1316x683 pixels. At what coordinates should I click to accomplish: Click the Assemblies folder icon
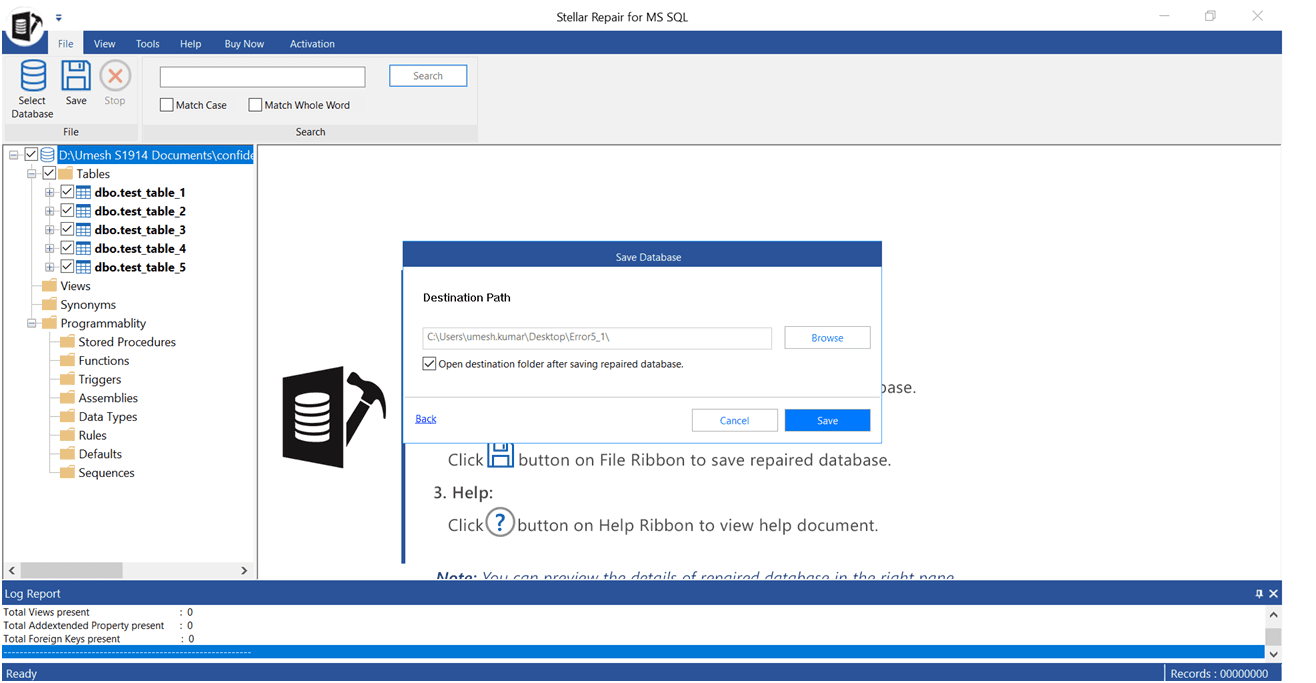point(67,398)
